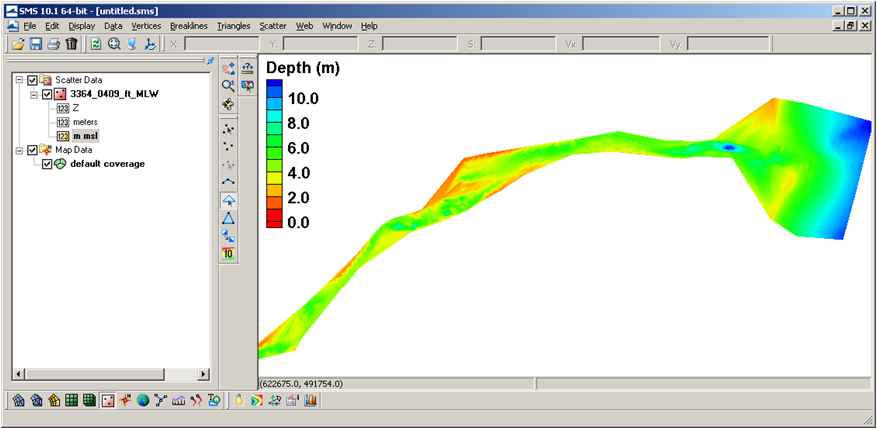Screen dimensions: 877x429
Task: Select the contour label tool showing 10
Action: click(228, 253)
